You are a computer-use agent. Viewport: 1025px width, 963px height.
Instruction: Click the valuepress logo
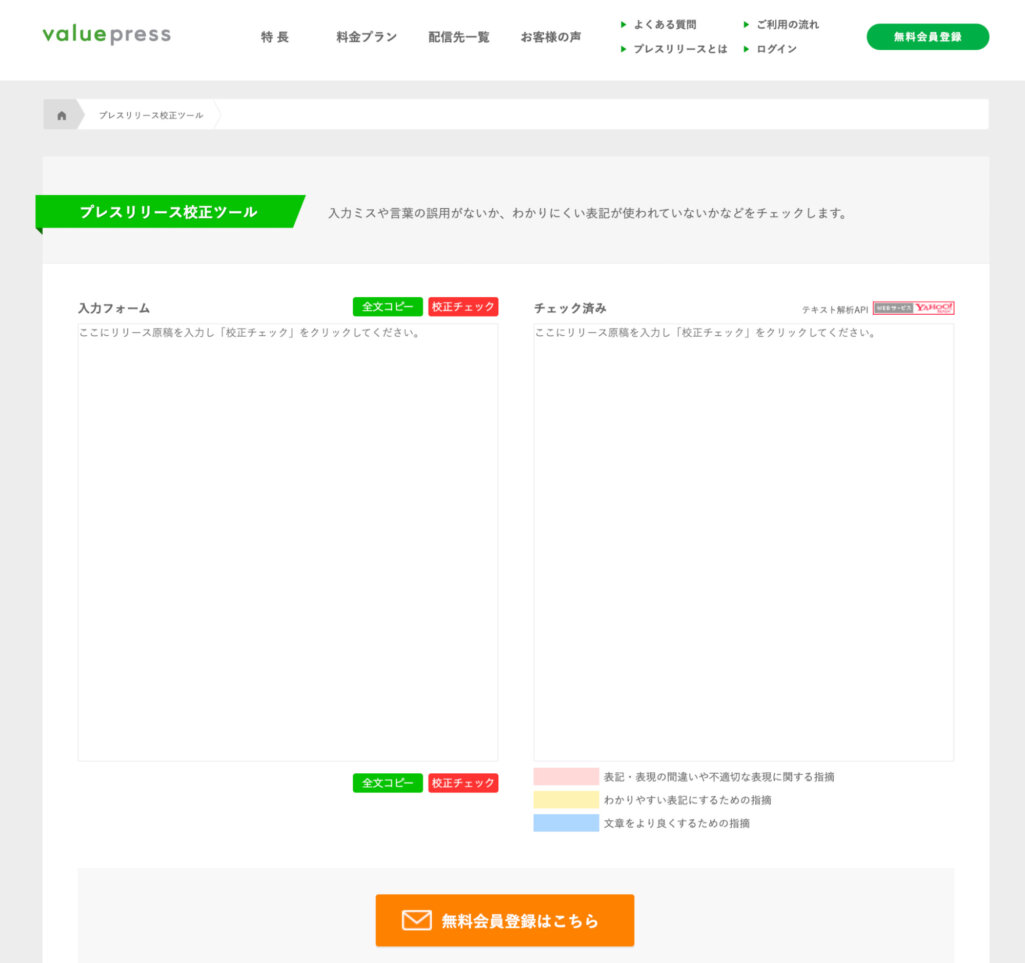pyautogui.click(x=106, y=35)
